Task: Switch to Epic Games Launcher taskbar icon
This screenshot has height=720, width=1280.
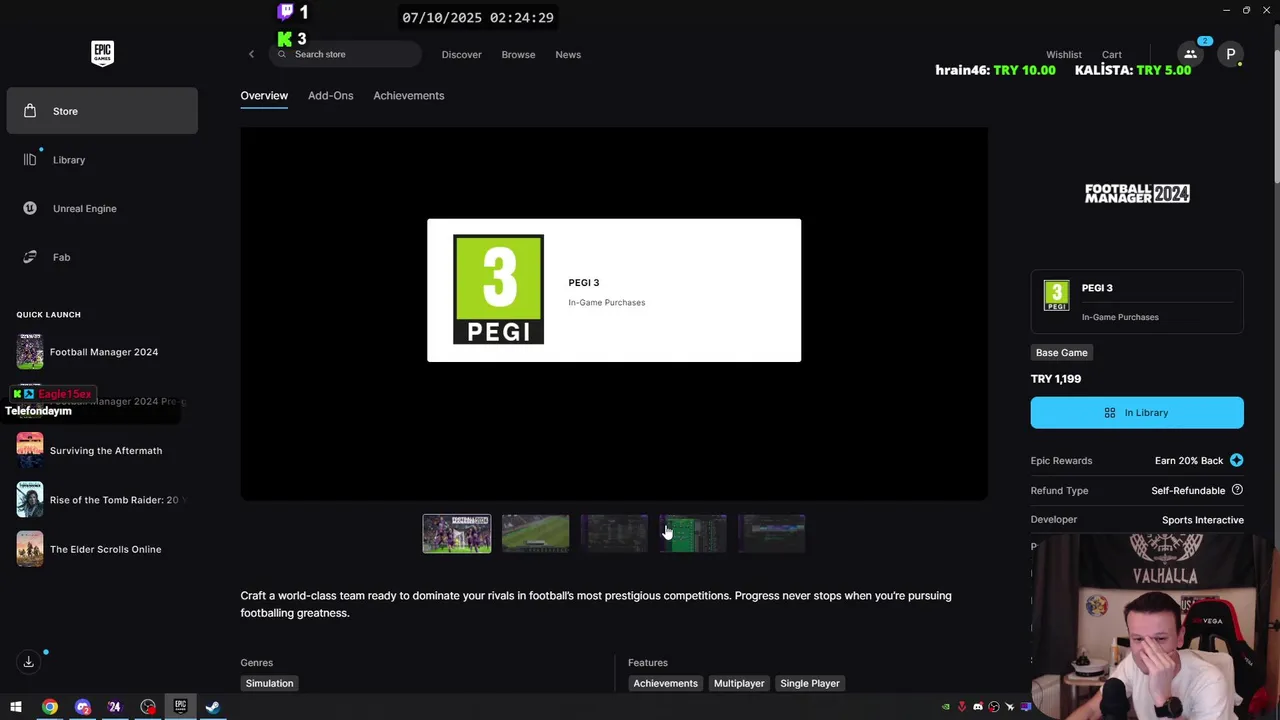Action: (180, 707)
